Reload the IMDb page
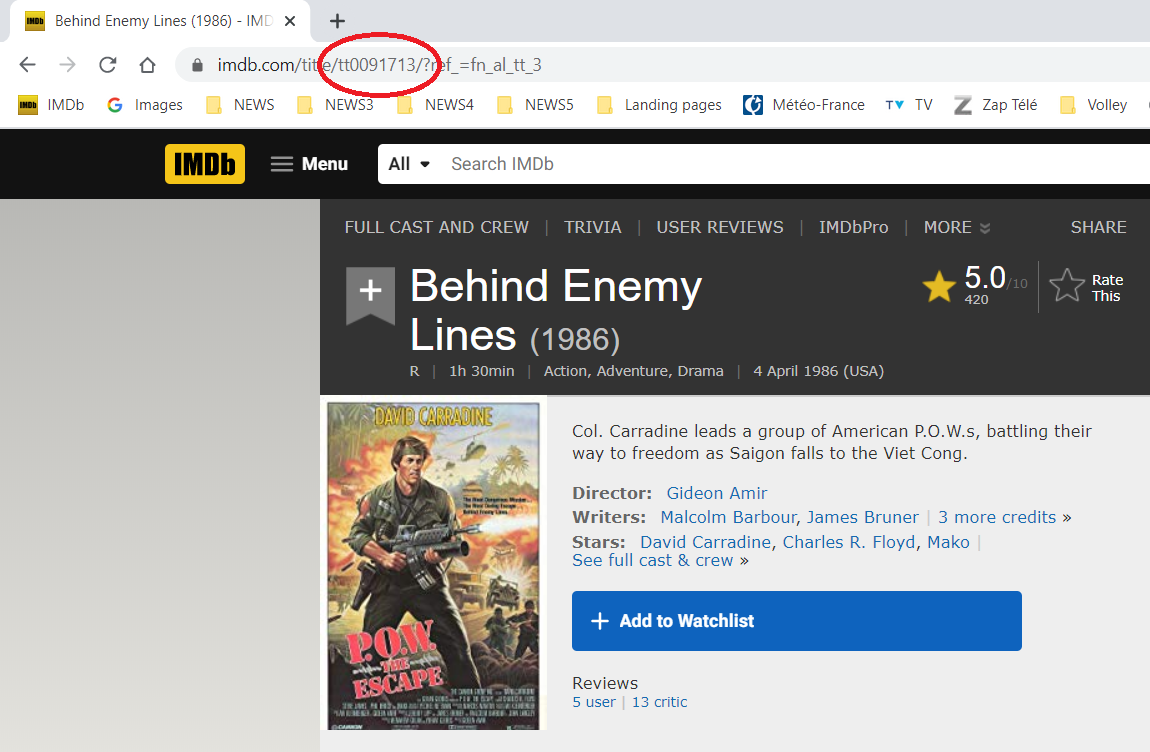 pos(108,65)
